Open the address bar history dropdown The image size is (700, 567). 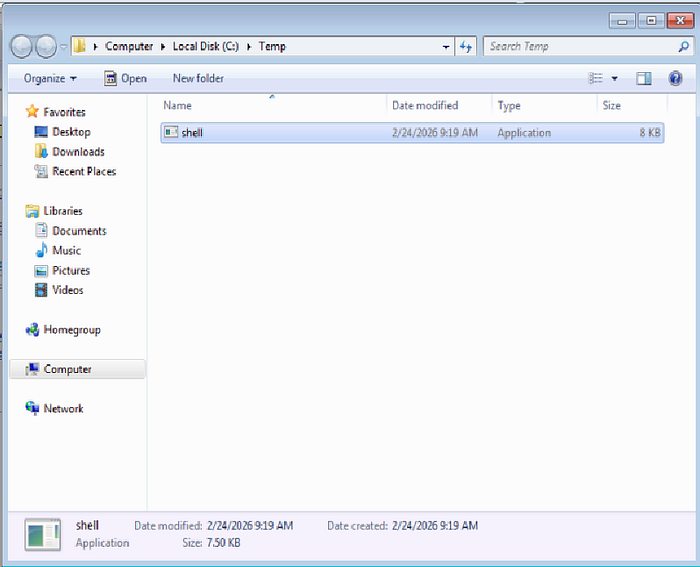[x=446, y=46]
